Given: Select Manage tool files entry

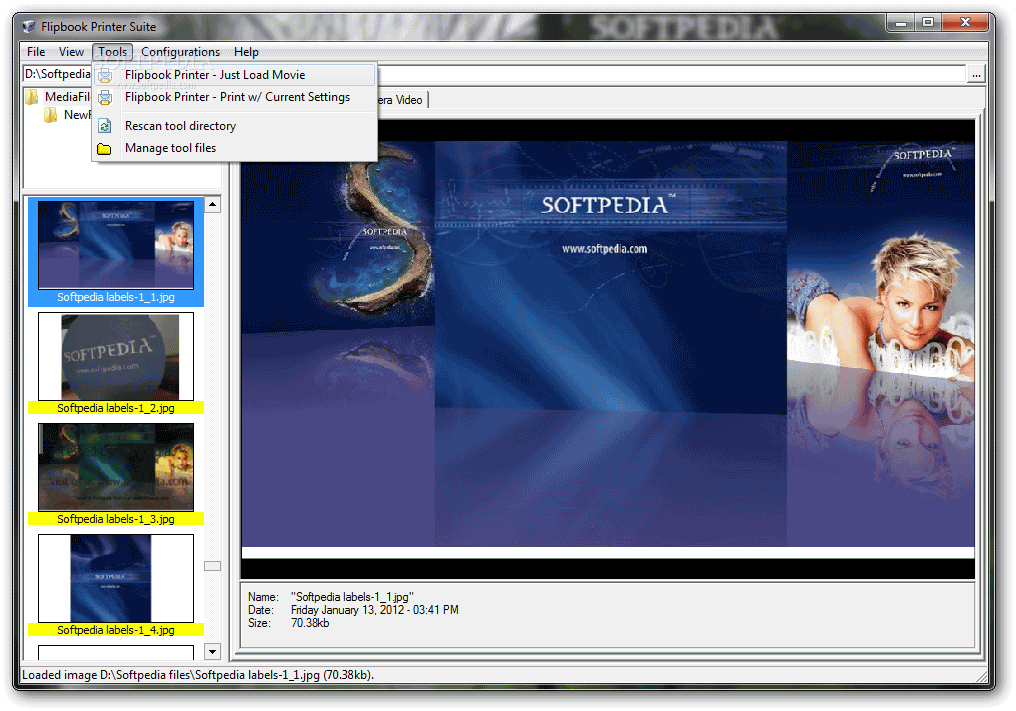Looking at the screenshot, I should [x=235, y=148].
